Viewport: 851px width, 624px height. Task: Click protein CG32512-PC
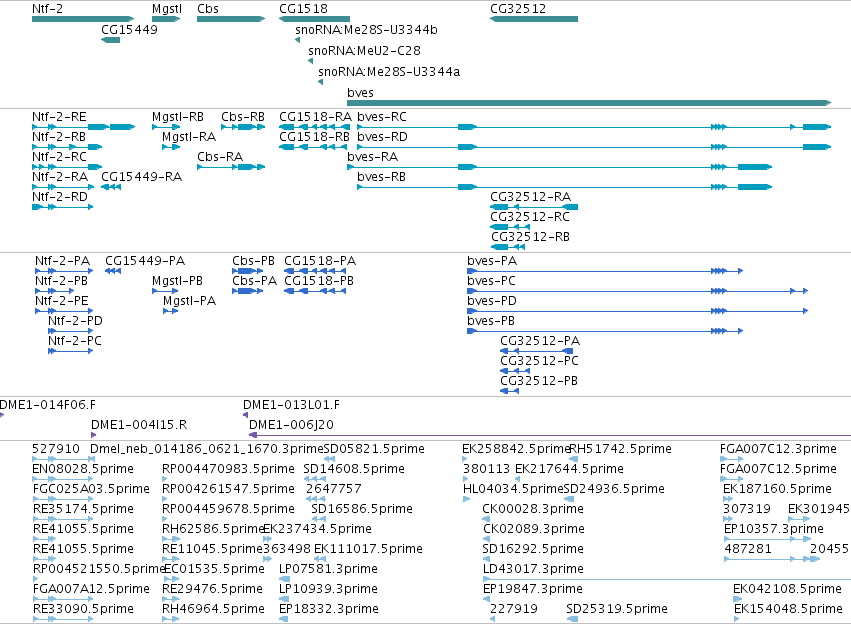click(x=539, y=361)
